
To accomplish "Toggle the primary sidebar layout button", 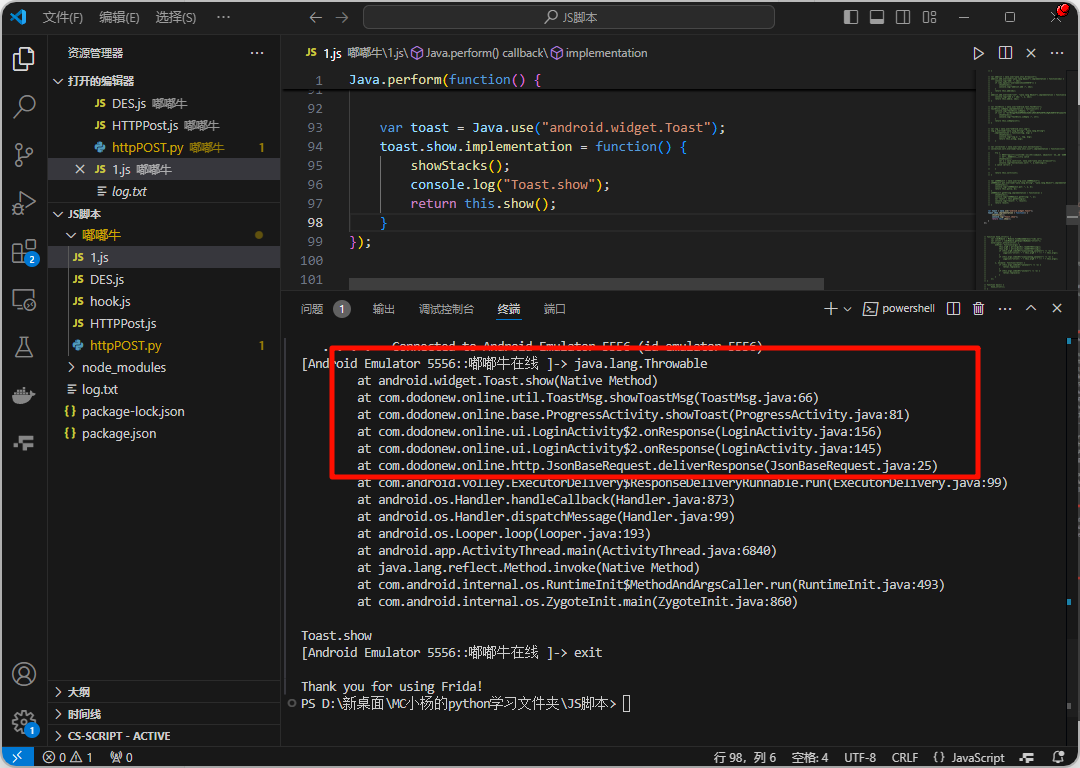I will (x=851, y=17).
